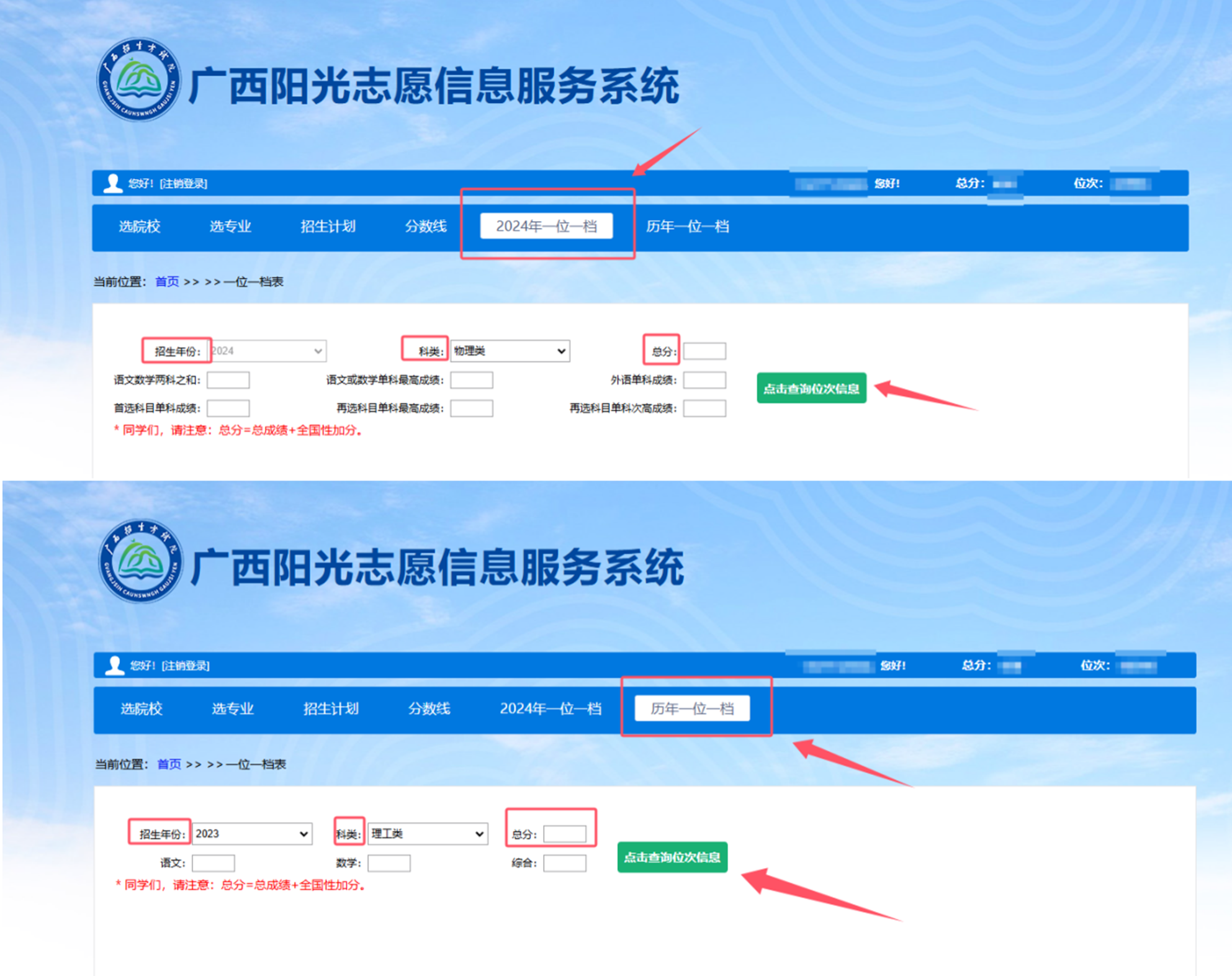Open 招生计划 tab in bottom navbar

click(x=330, y=708)
